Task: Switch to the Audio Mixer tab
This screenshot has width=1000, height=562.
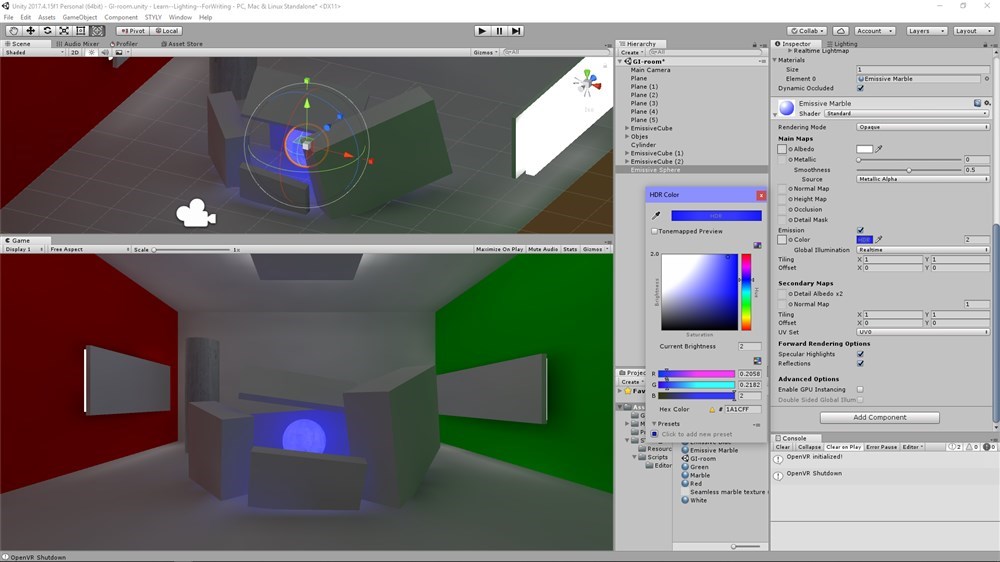Action: point(77,44)
